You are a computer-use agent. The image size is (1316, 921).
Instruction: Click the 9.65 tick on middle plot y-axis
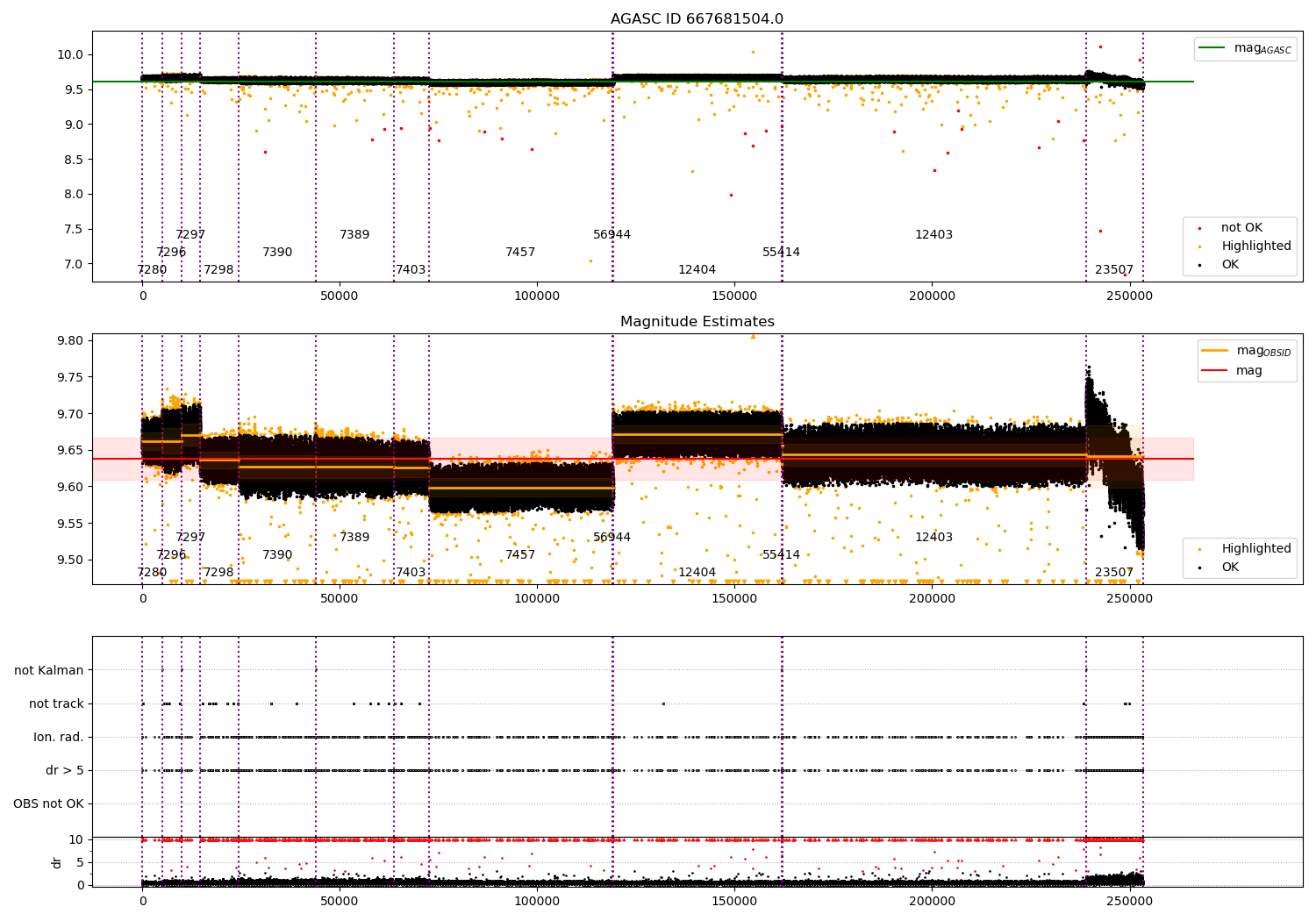point(71,451)
